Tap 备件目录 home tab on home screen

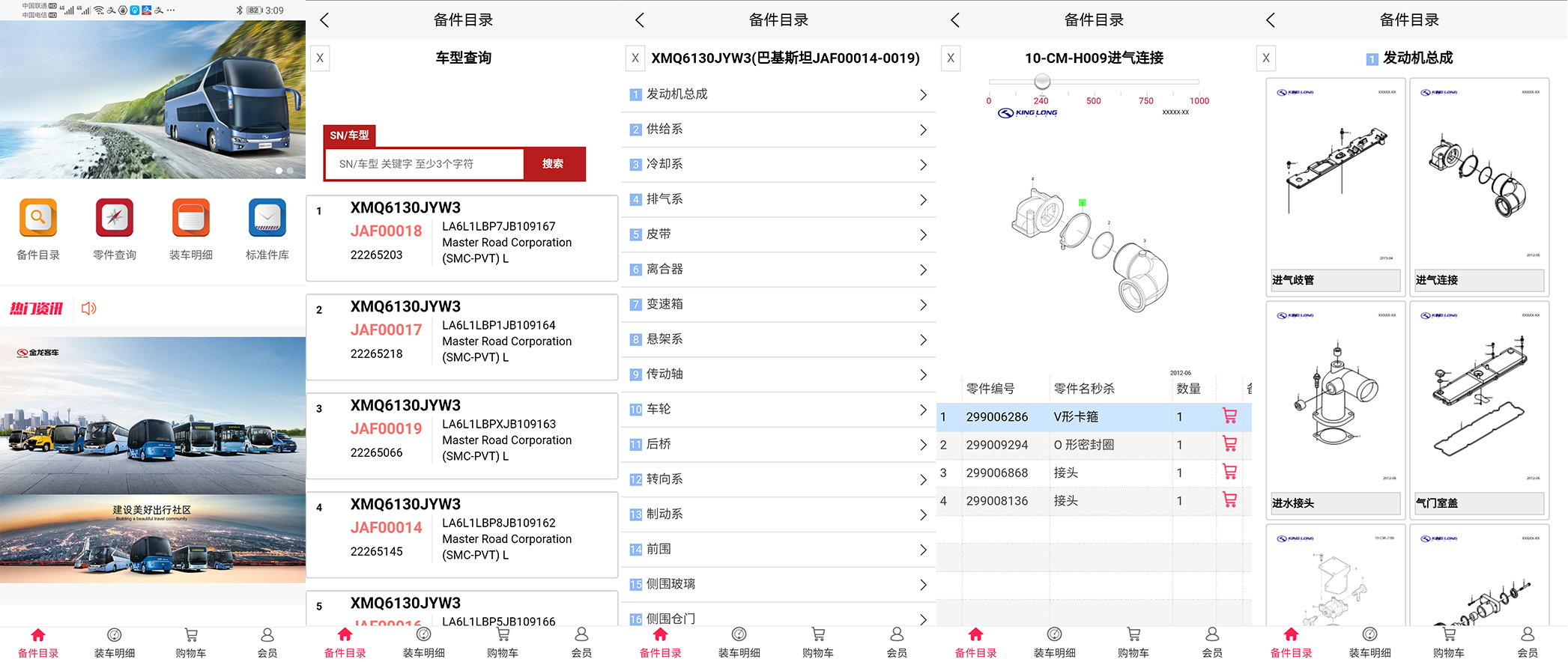click(38, 643)
